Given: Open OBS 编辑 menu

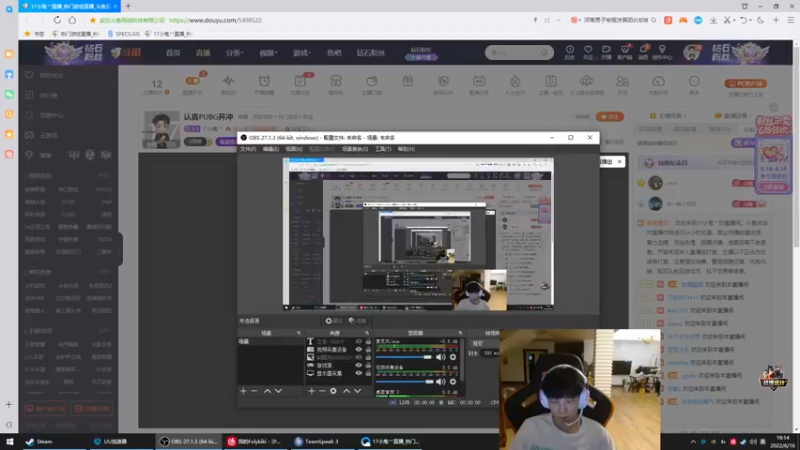Looking at the screenshot, I should click(270, 149).
